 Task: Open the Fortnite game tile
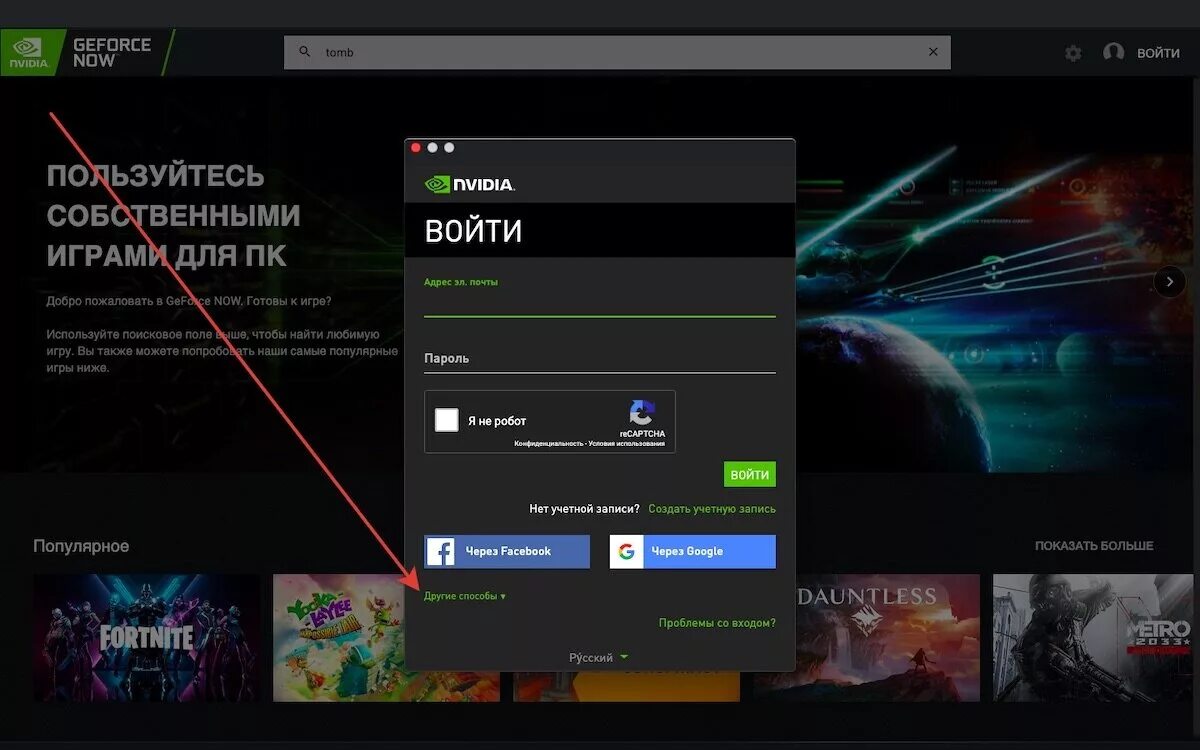pyautogui.click(x=146, y=637)
